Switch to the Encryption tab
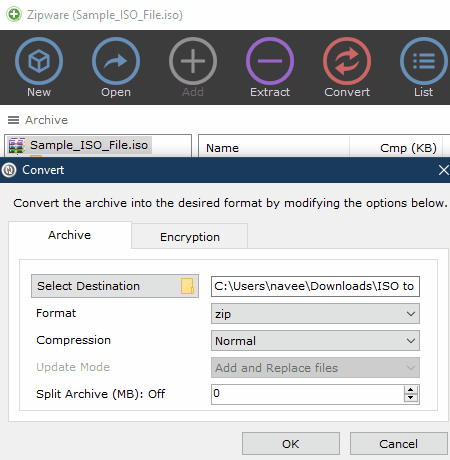The width and height of the screenshot is (450, 460). (190, 237)
